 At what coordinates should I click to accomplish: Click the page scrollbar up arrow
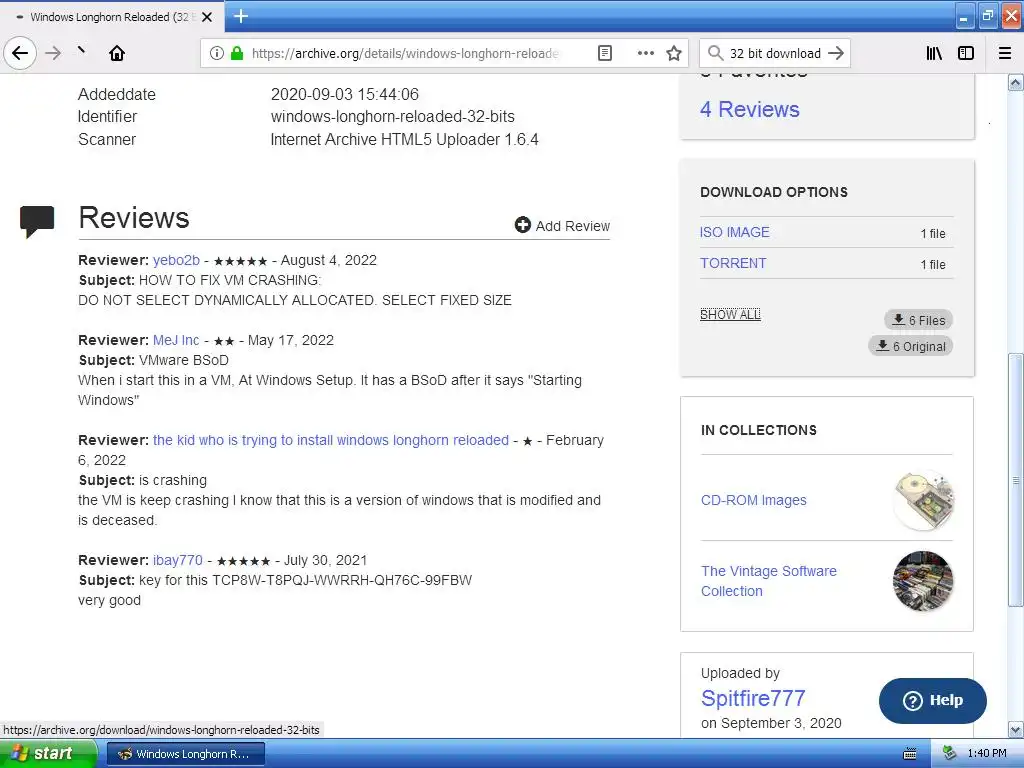(1015, 82)
